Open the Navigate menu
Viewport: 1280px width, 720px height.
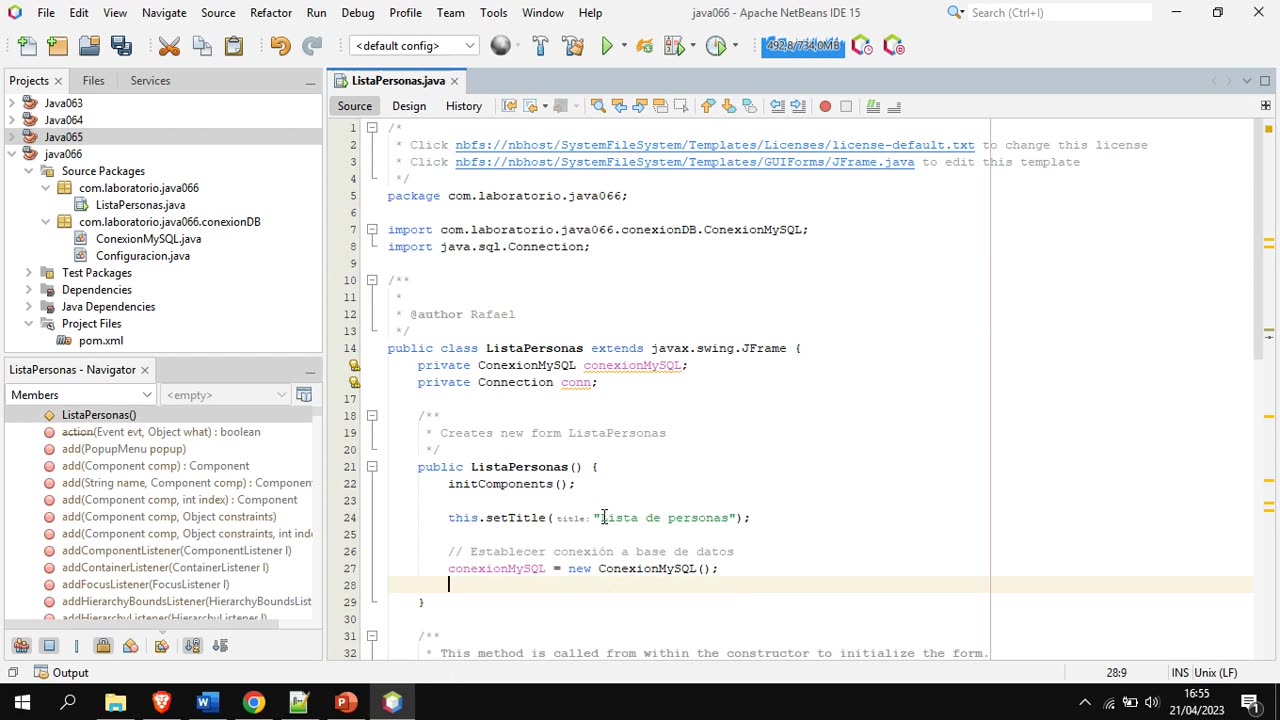[164, 12]
